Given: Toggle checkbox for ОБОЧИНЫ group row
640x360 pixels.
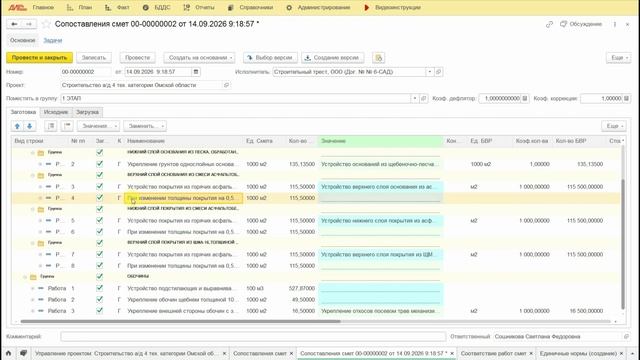Looking at the screenshot, I should click(100, 276).
